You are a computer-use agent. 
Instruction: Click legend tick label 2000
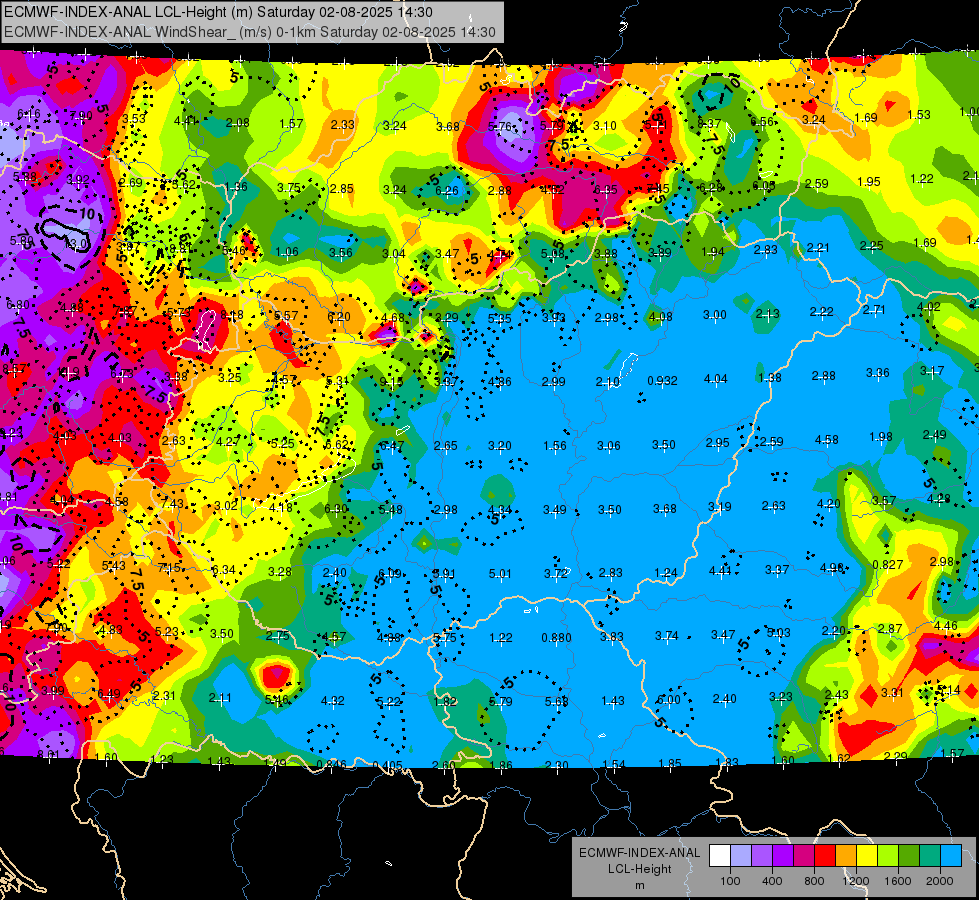point(940,881)
